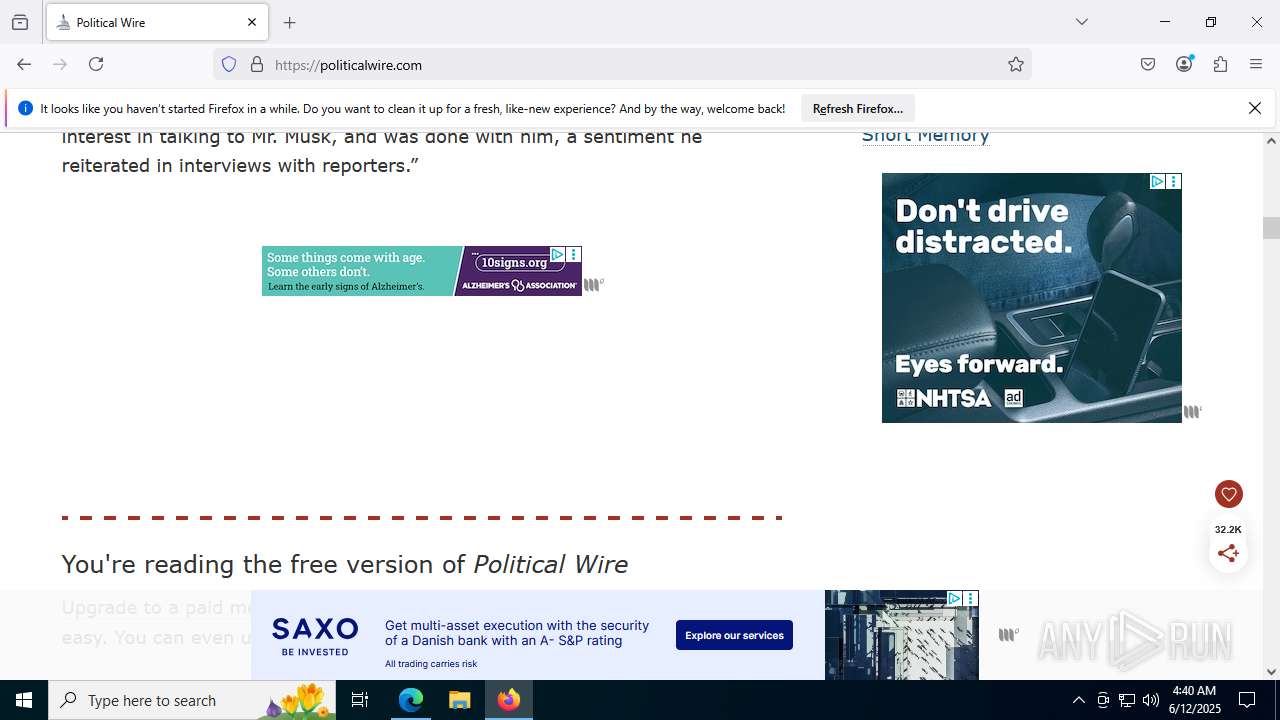
Task: Click the forward navigation arrow
Action: pyautogui.click(x=60, y=64)
